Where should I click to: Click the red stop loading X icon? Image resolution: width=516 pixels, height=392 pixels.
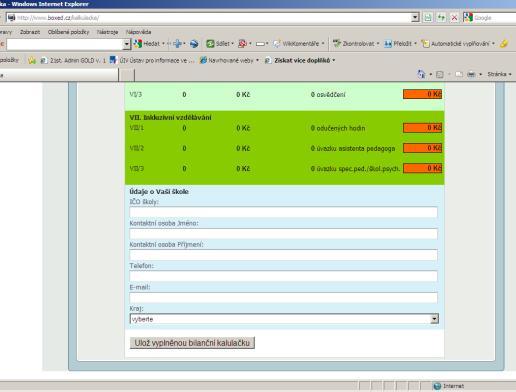click(454, 18)
